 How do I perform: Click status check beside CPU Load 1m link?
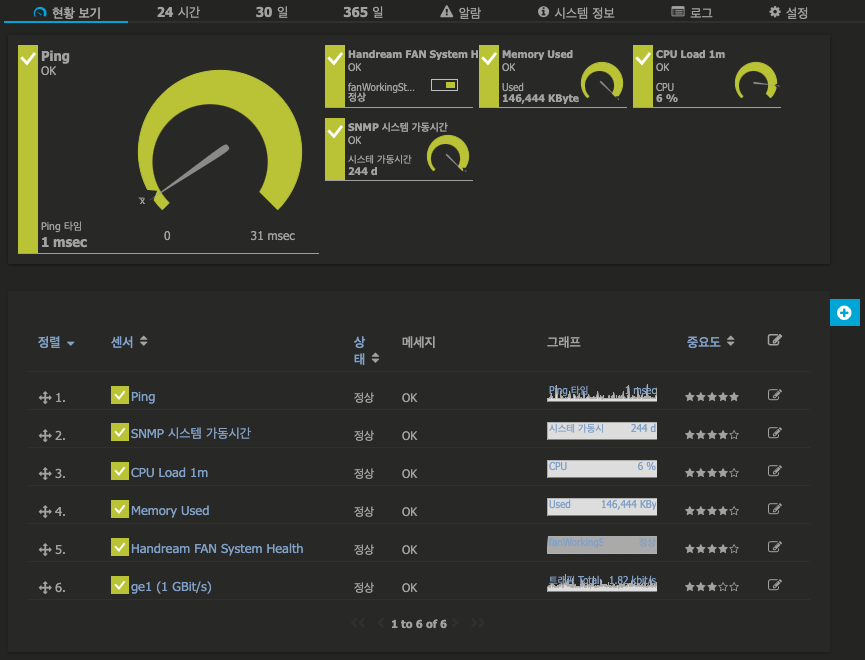(120, 471)
